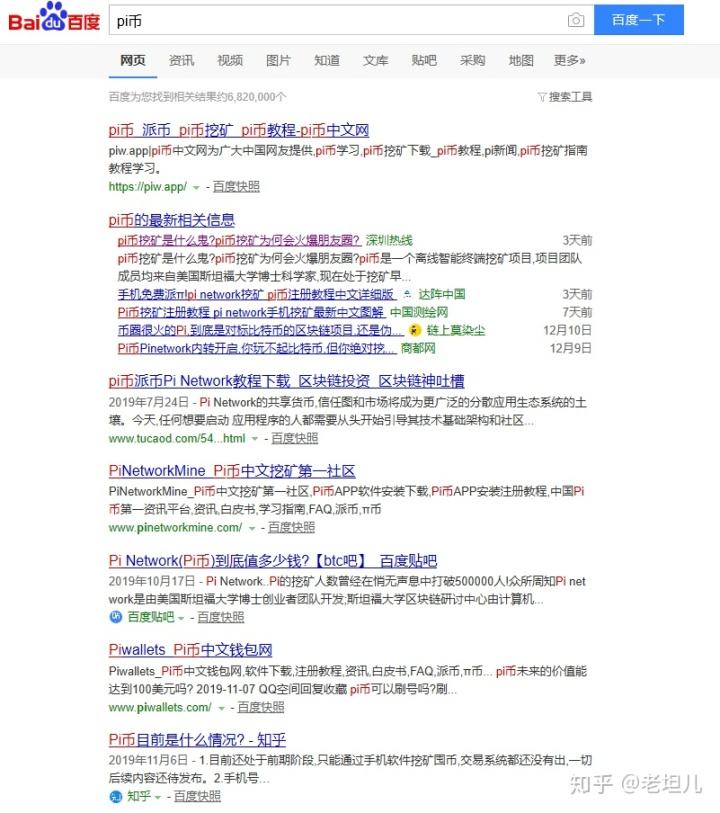Click the www.tucaod.com/54...html URL
This screenshot has width=720, height=813.
[177, 438]
